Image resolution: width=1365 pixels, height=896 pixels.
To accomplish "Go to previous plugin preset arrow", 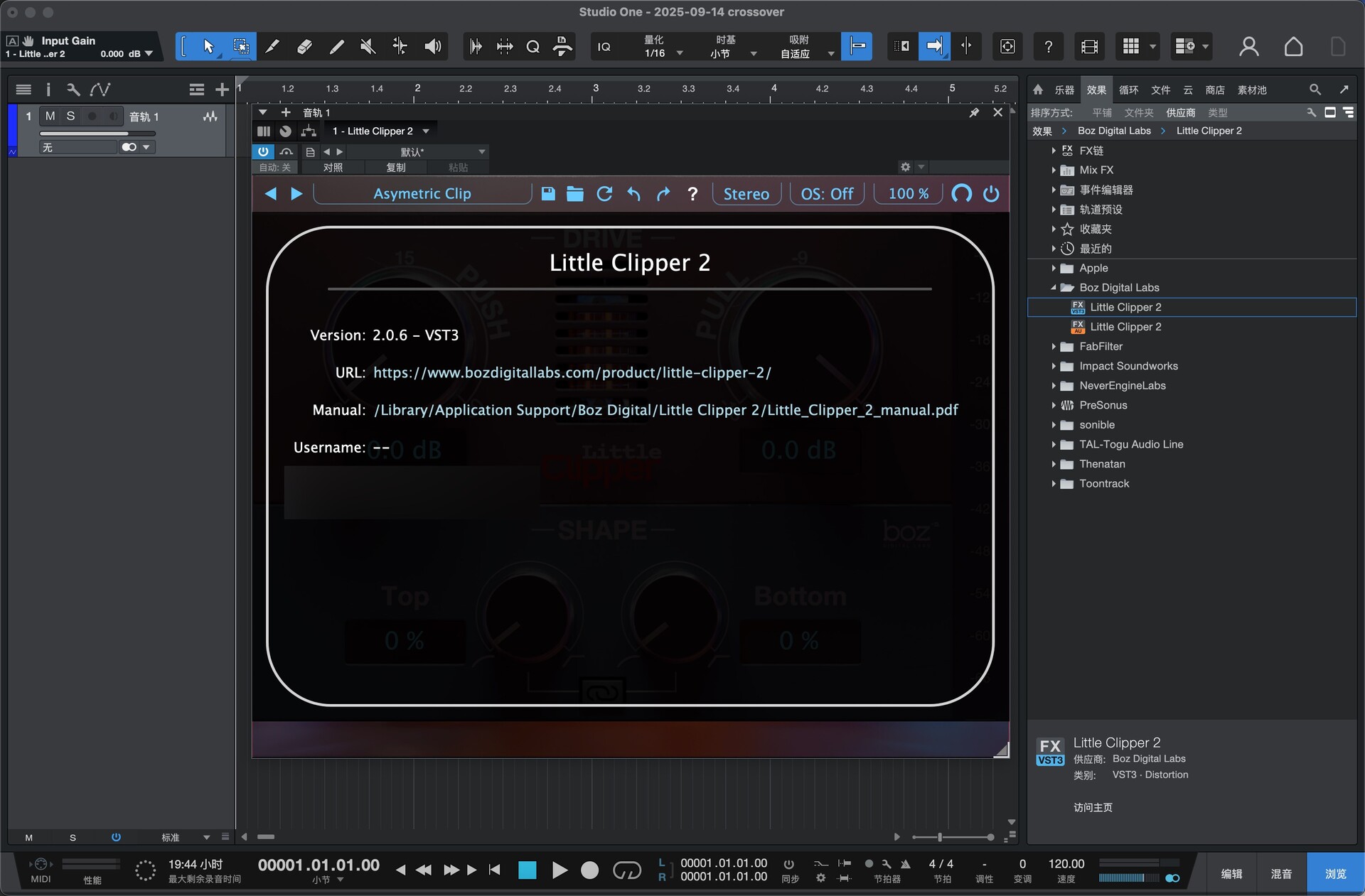I will point(270,194).
